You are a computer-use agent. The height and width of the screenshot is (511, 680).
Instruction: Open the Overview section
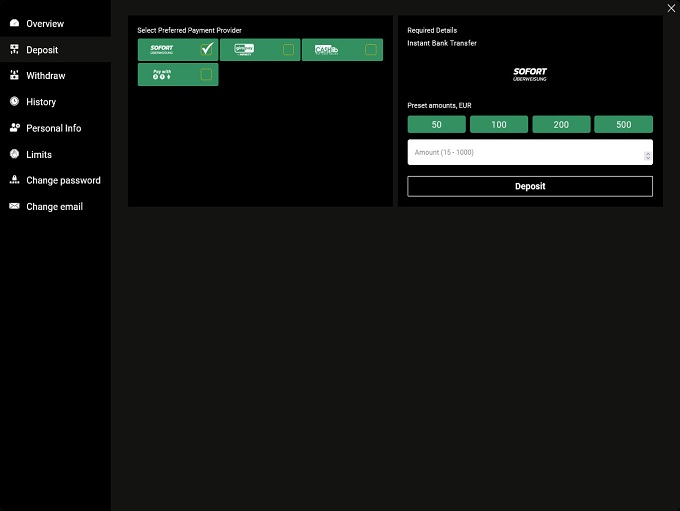point(55,23)
